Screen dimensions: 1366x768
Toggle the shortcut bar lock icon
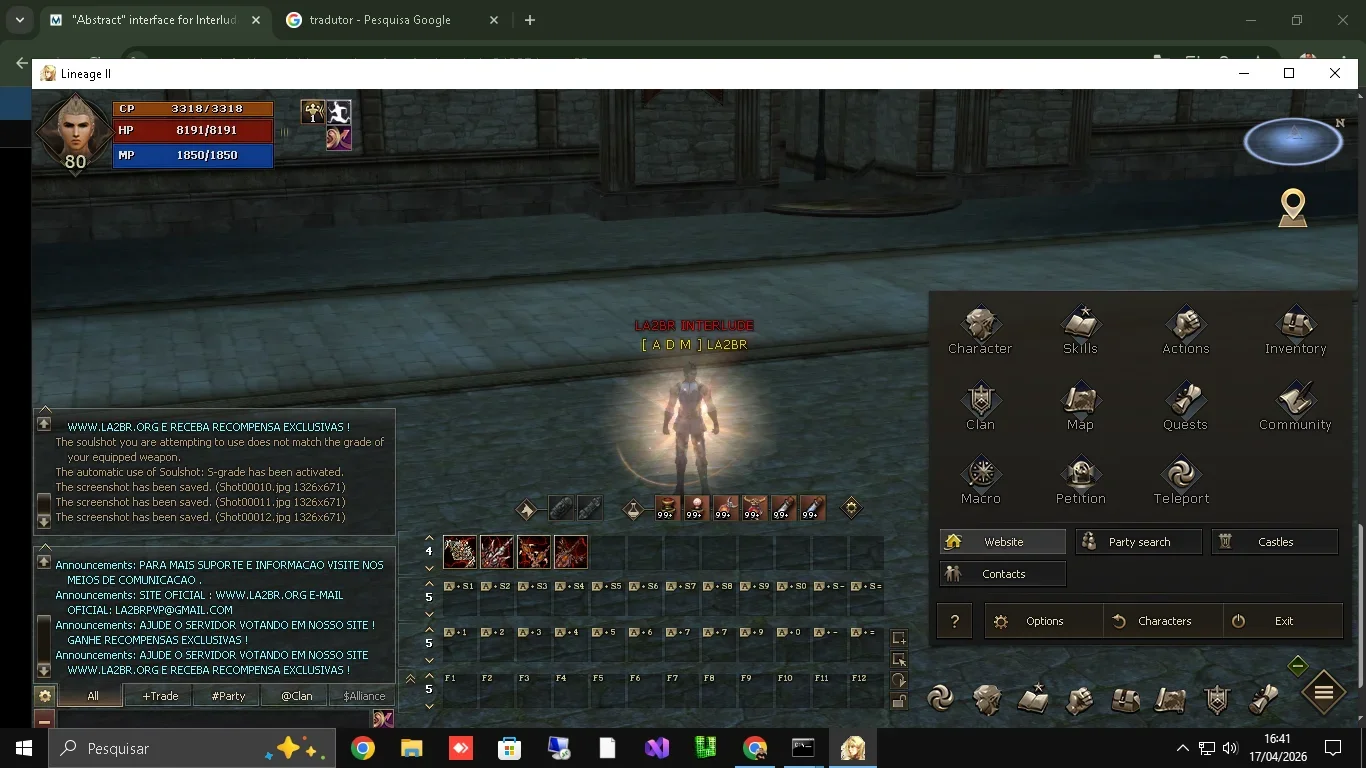[x=899, y=702]
